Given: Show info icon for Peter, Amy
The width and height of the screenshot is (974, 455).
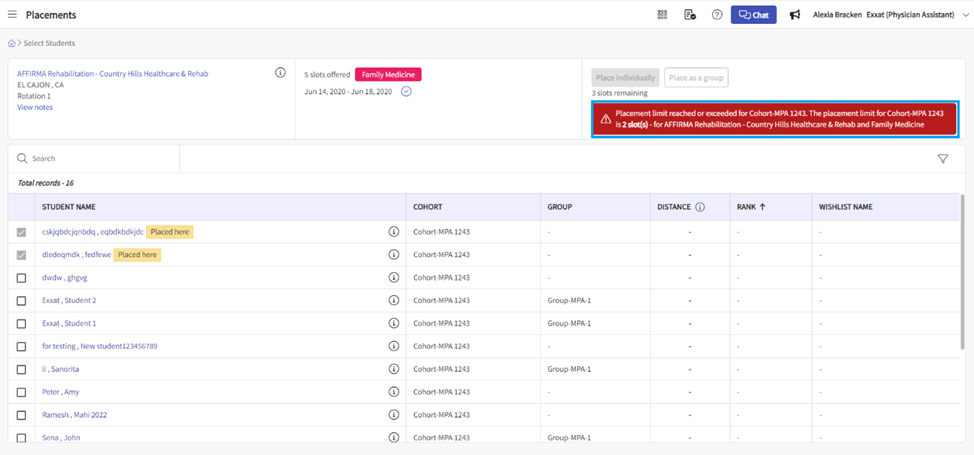Looking at the screenshot, I should click(394, 392).
